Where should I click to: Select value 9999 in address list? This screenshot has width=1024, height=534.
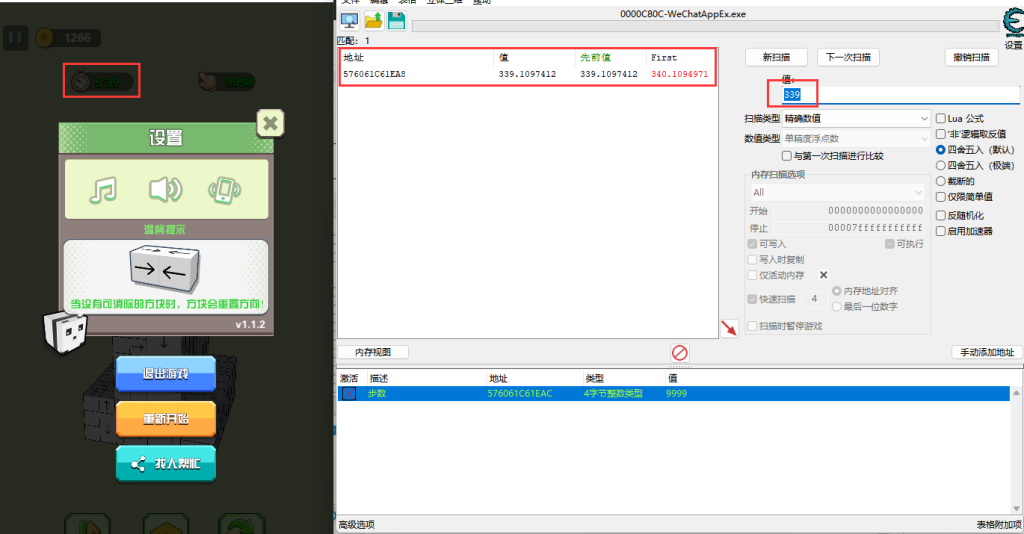676,394
